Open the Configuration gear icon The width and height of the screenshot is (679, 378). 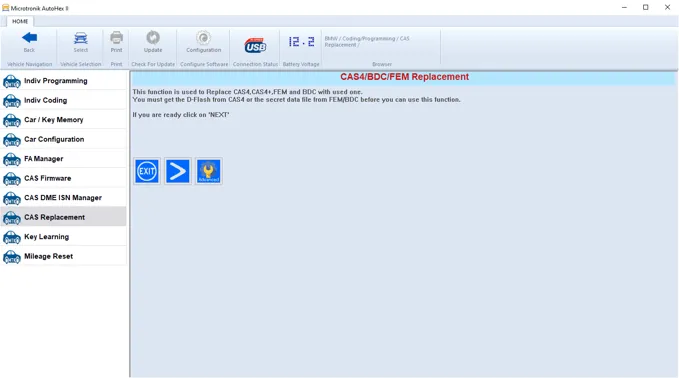[204, 38]
